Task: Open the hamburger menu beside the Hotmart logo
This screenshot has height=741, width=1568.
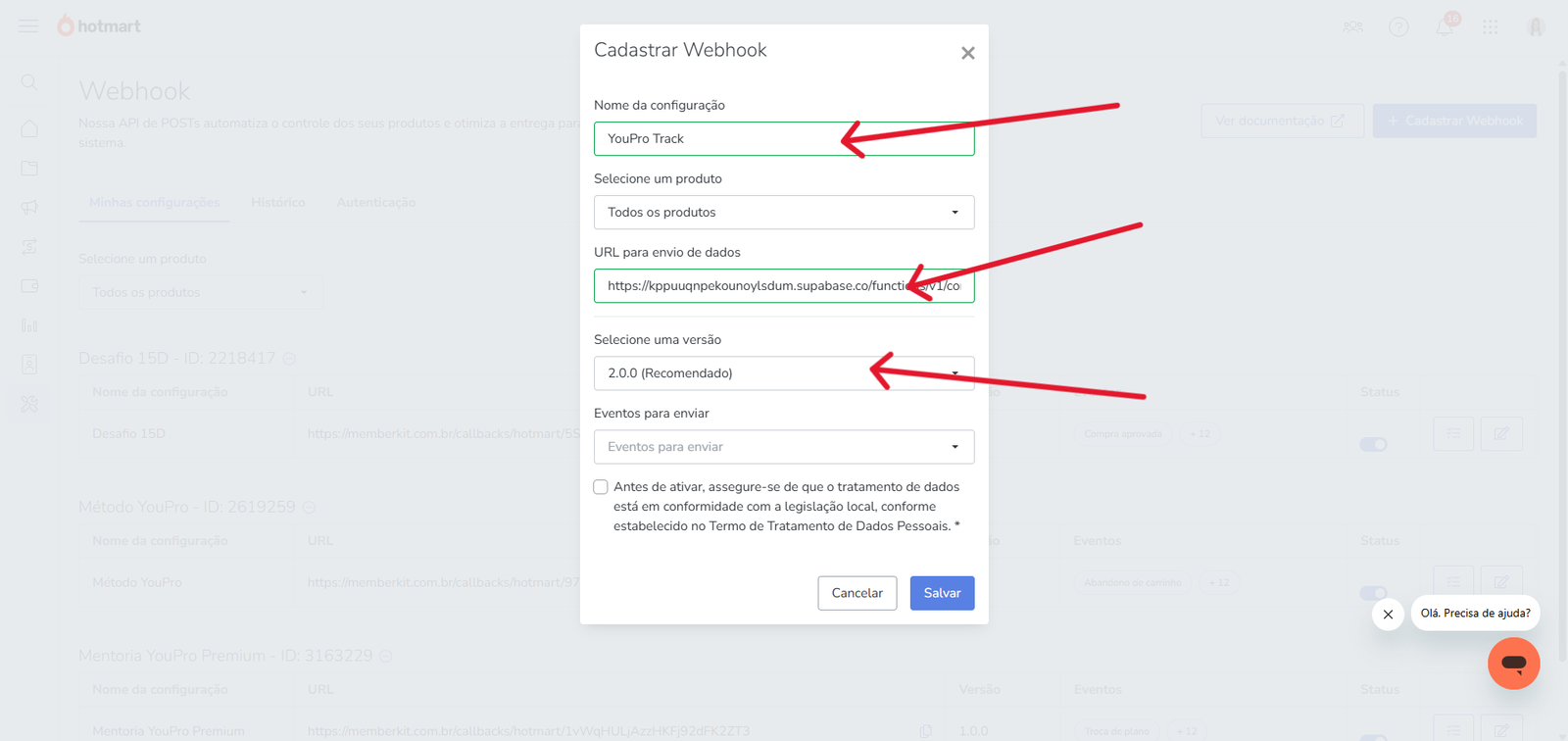Action: pyautogui.click(x=29, y=26)
